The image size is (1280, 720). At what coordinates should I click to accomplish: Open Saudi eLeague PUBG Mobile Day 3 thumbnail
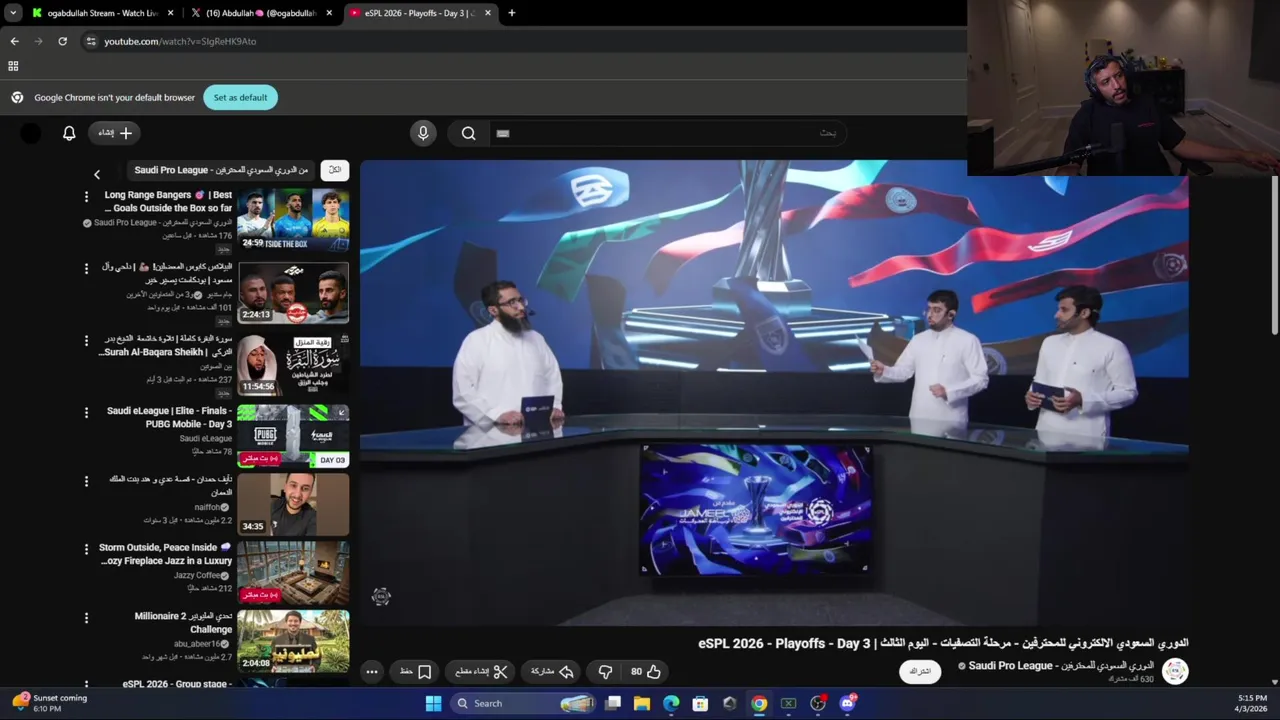point(293,437)
